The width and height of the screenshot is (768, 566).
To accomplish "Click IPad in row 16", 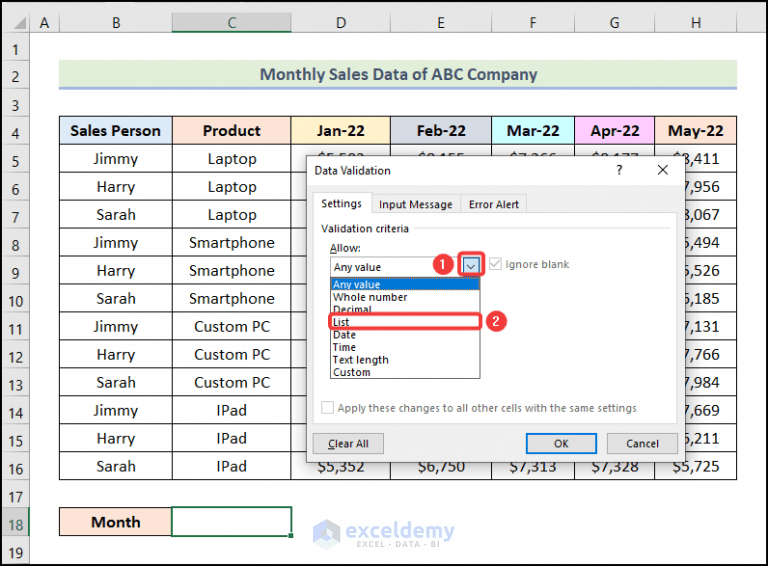I will point(232,466).
